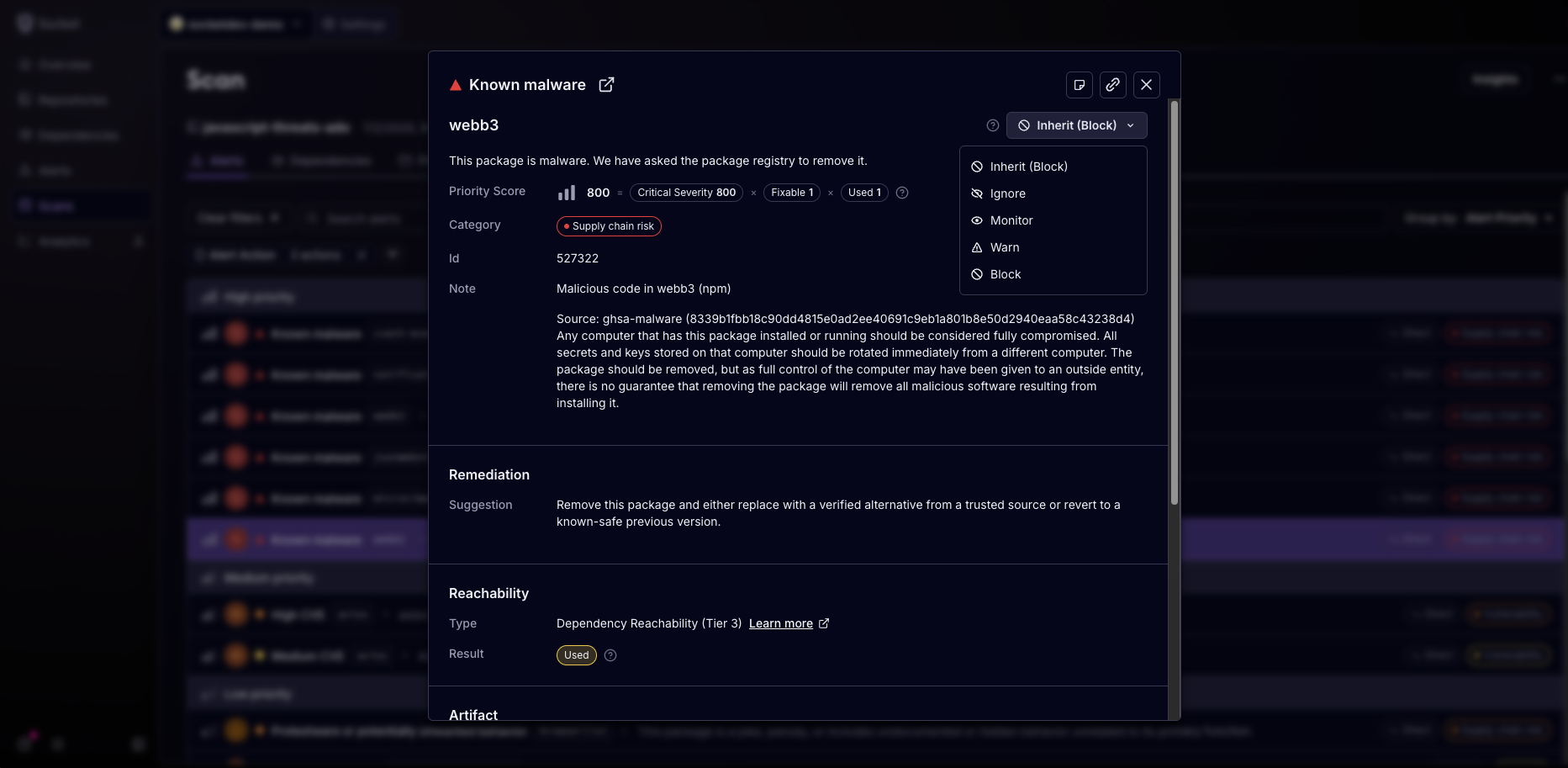This screenshot has height=768, width=1568.
Task: Click the priority score bars icon
Action: coord(567,193)
